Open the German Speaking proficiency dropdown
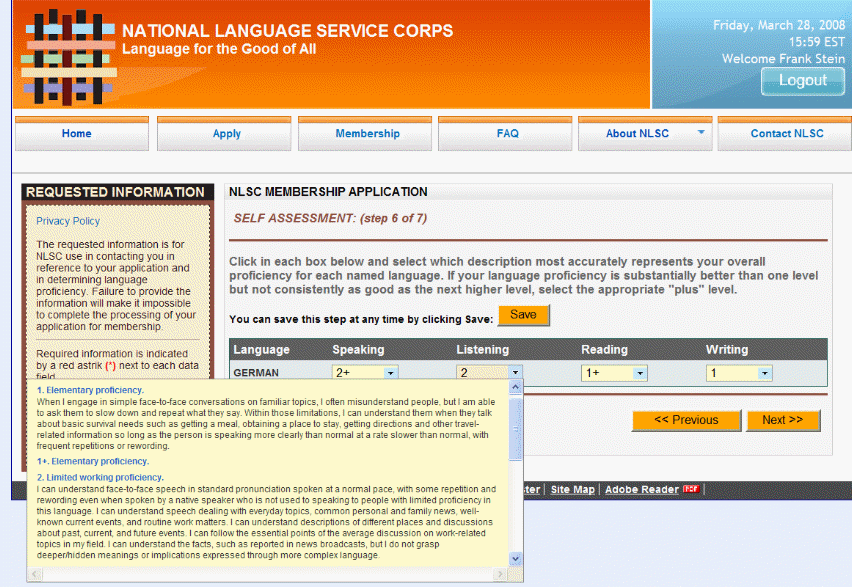Viewport: 852px width, 587px height. pos(365,373)
